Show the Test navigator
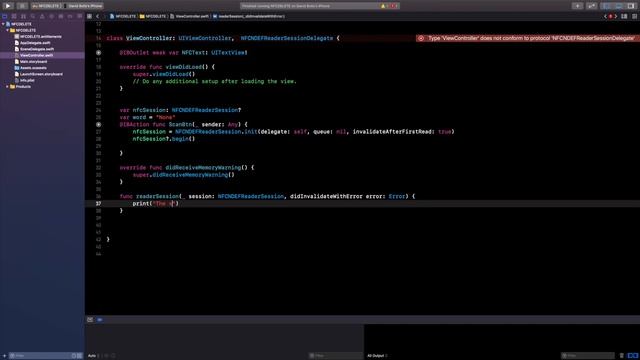 [51, 16]
